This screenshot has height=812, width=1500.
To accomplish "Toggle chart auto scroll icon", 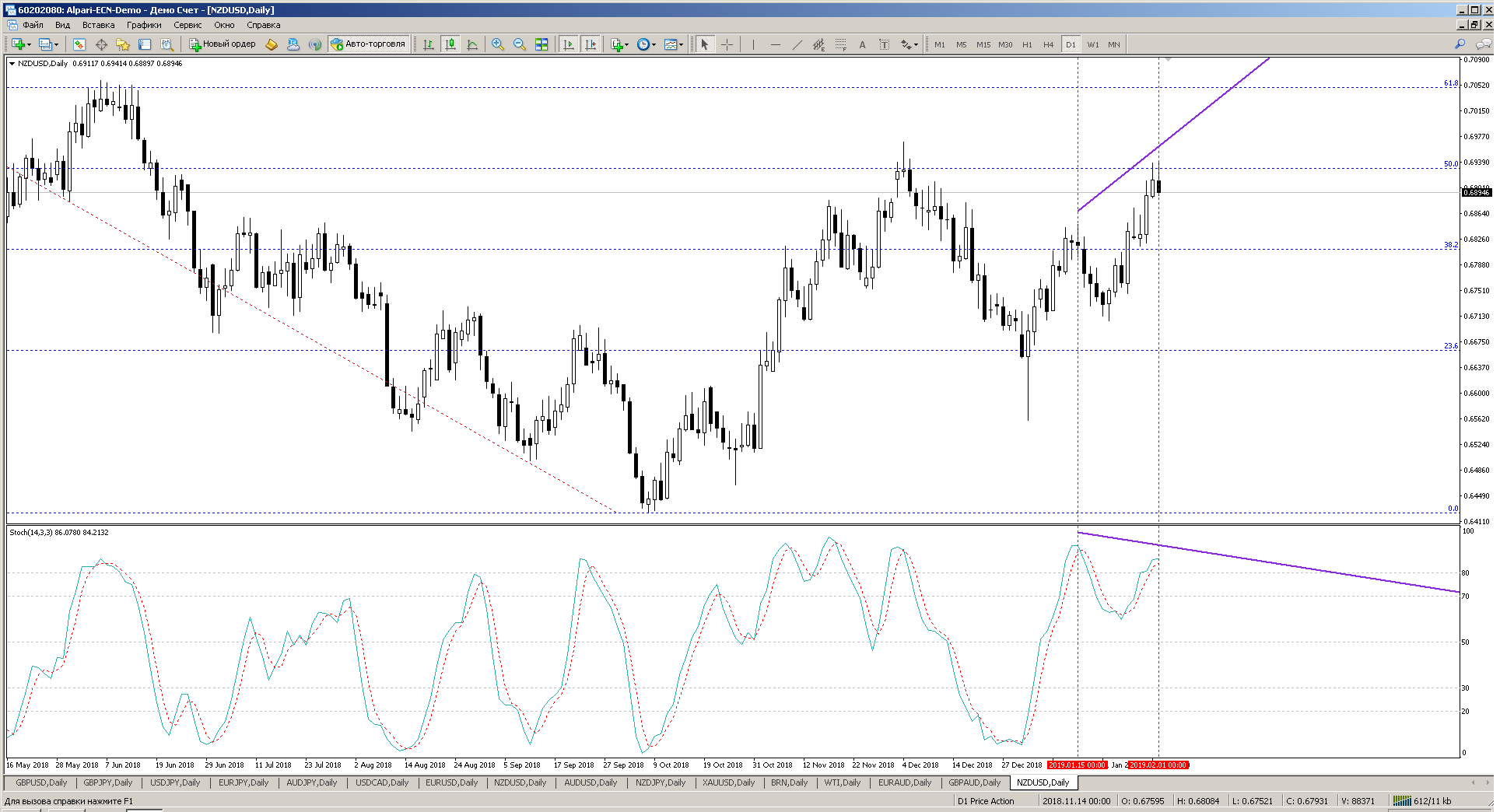I will point(569,44).
